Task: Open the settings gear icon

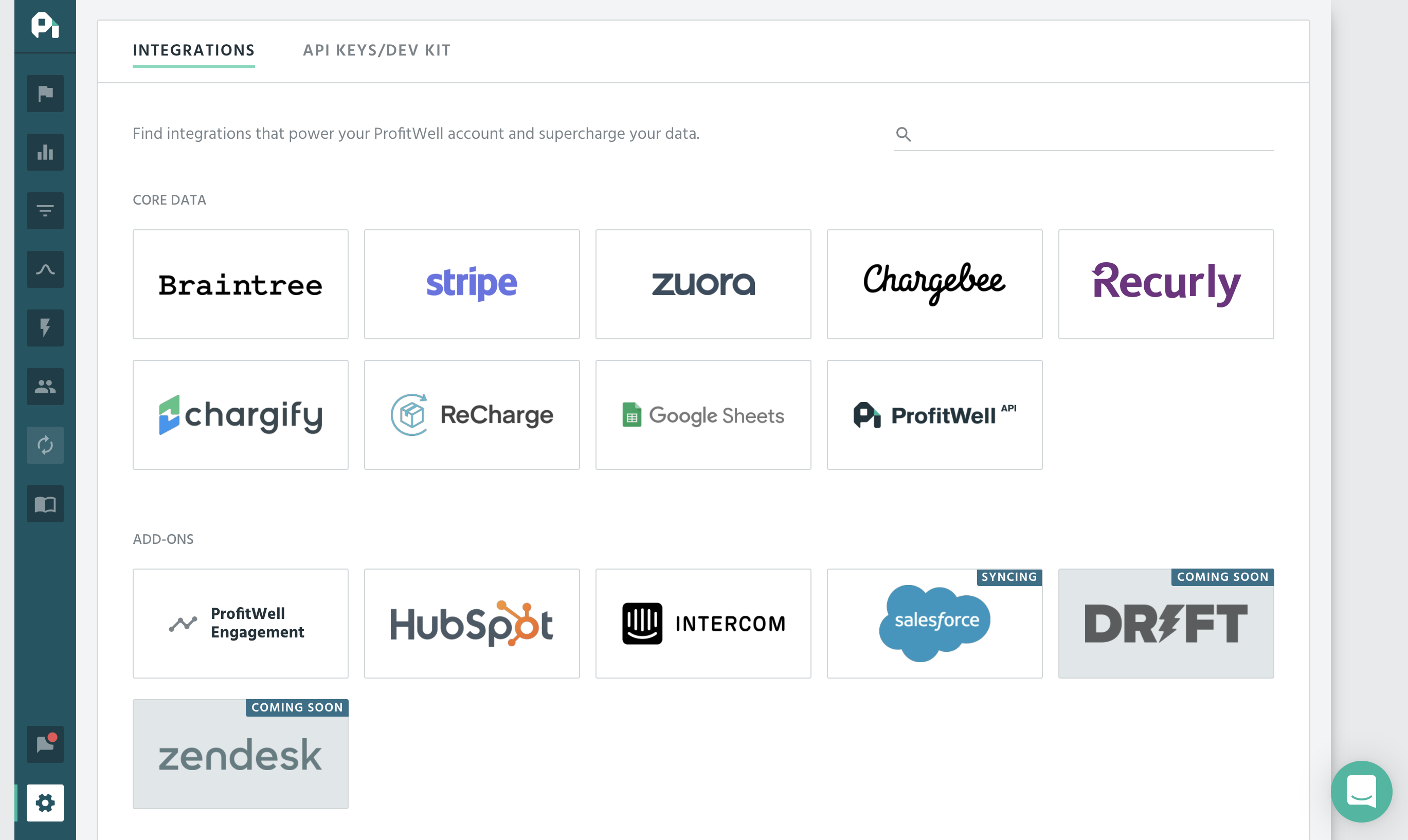Action: [45, 803]
